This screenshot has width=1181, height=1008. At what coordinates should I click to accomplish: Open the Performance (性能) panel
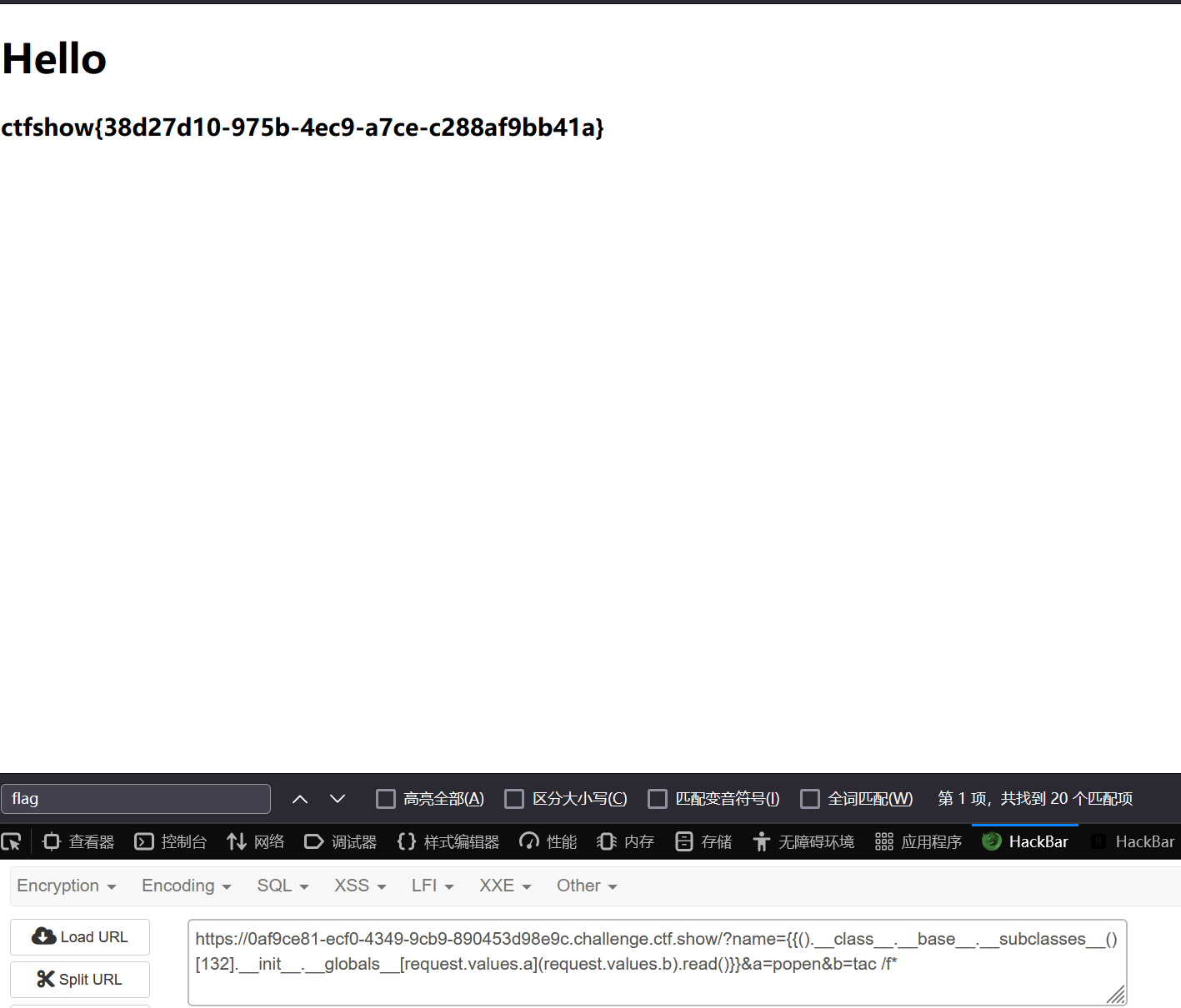[x=548, y=842]
